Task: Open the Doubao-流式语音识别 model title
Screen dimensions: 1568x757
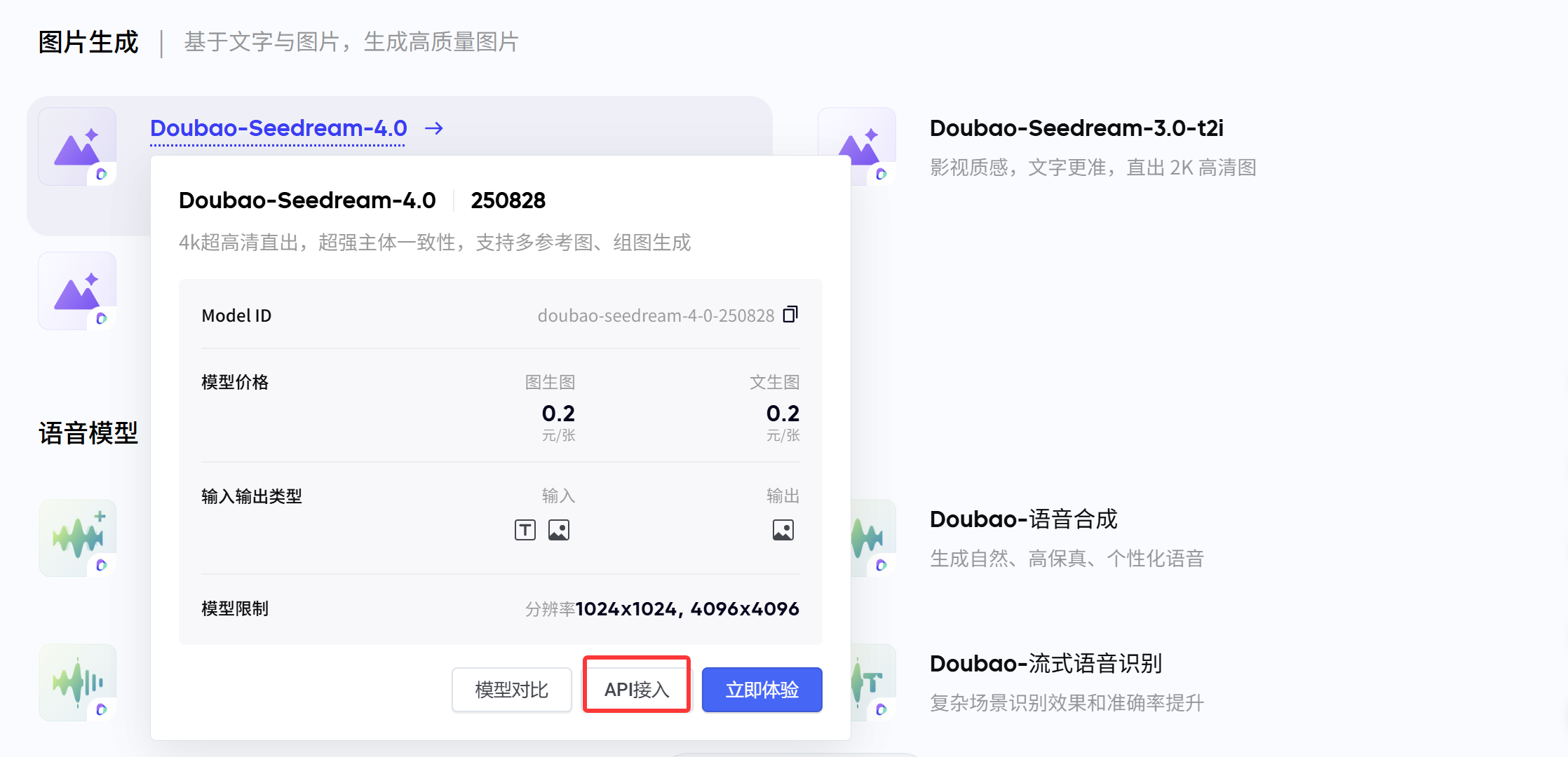Action: tap(1046, 663)
